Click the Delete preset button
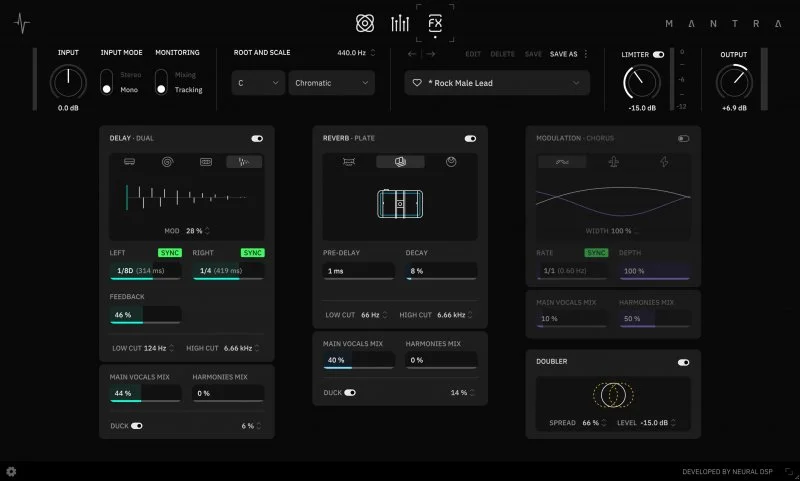This screenshot has height=481, width=800. [503, 54]
